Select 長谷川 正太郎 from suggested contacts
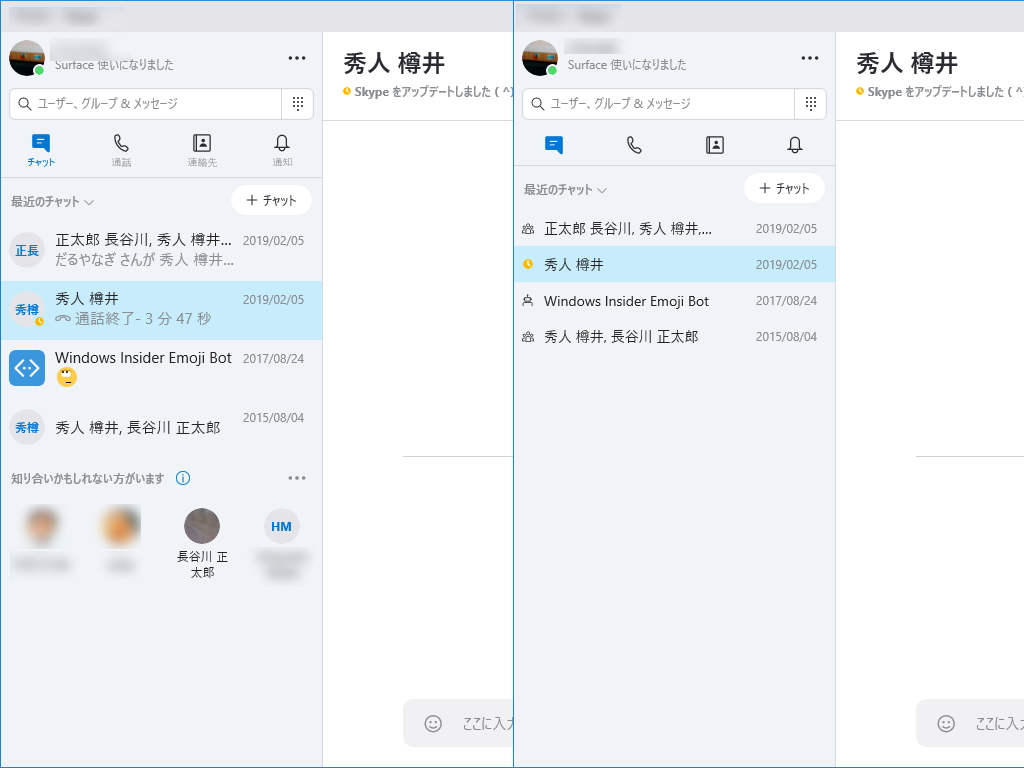 click(x=202, y=526)
